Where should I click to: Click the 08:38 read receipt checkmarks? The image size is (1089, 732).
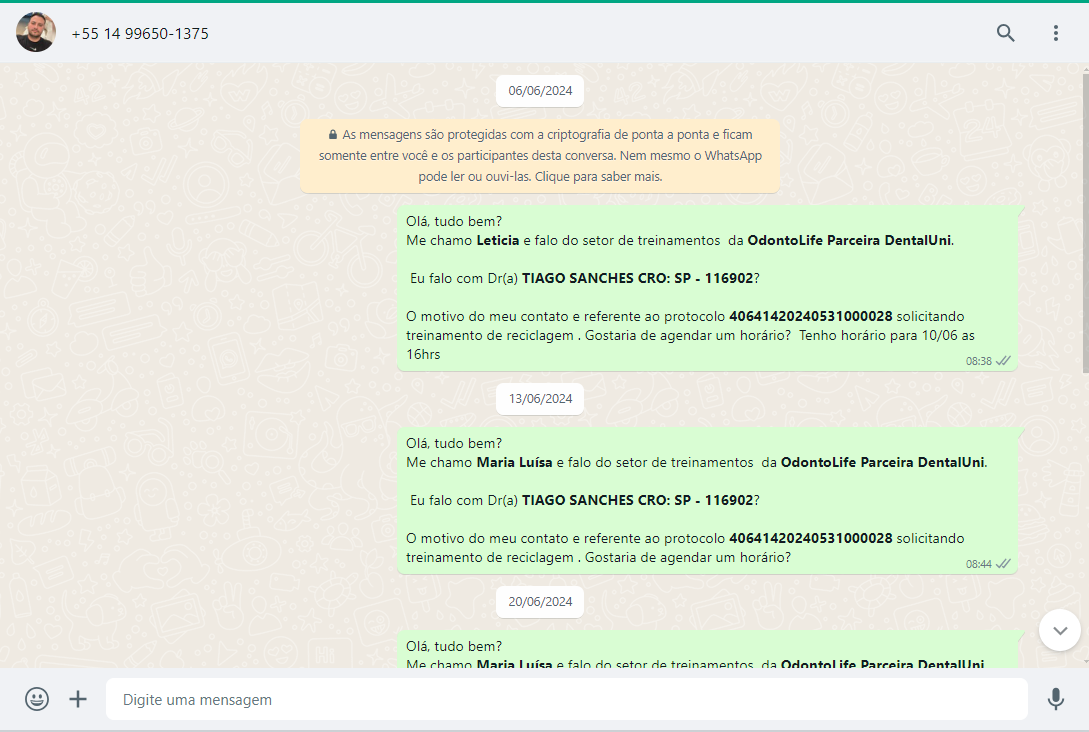(x=1003, y=361)
